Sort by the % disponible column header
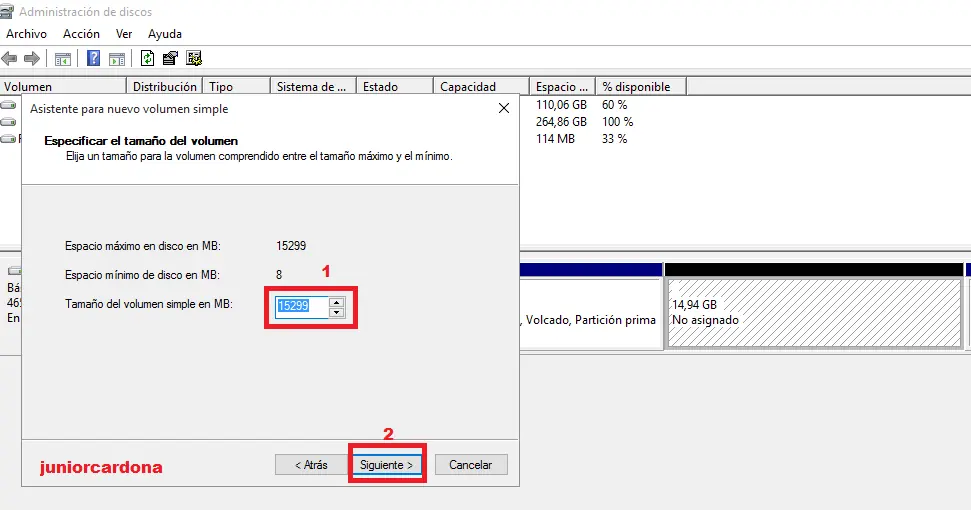 (642, 87)
